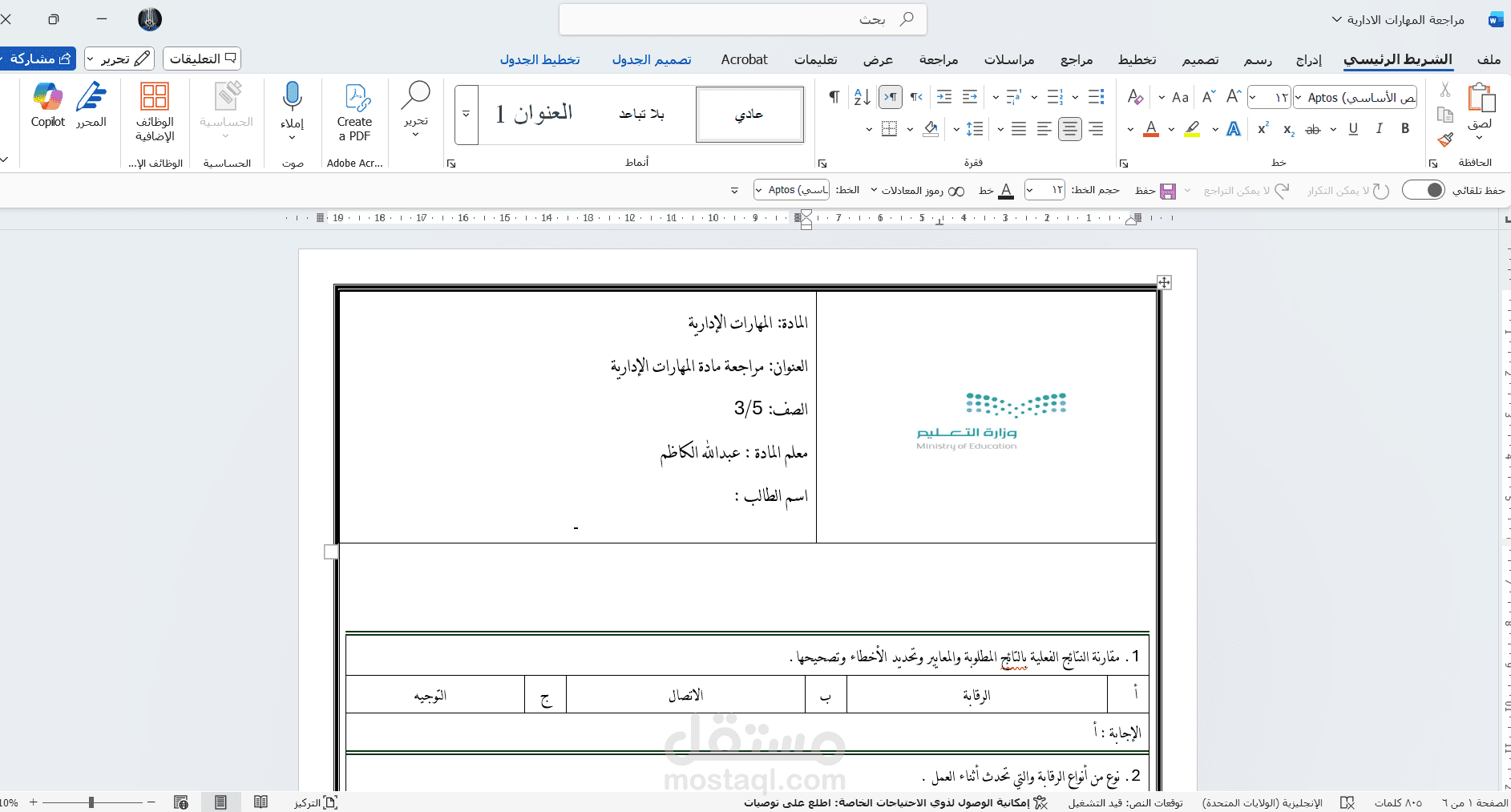Toggle the AutoSave (حفظ تلقائي) switch
Viewport: 1511px width, 812px height.
1424,190
